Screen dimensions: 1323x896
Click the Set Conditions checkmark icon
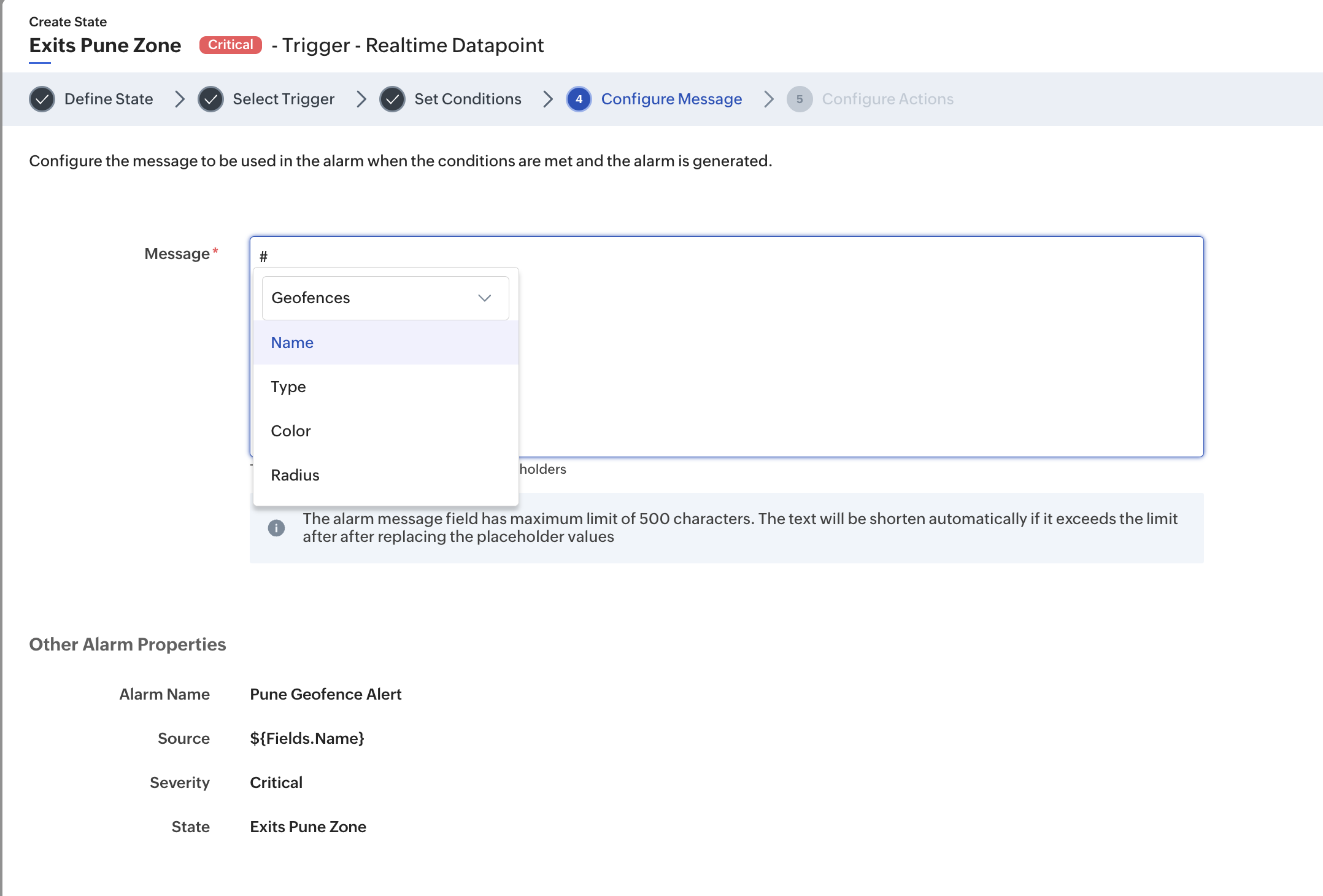point(392,99)
